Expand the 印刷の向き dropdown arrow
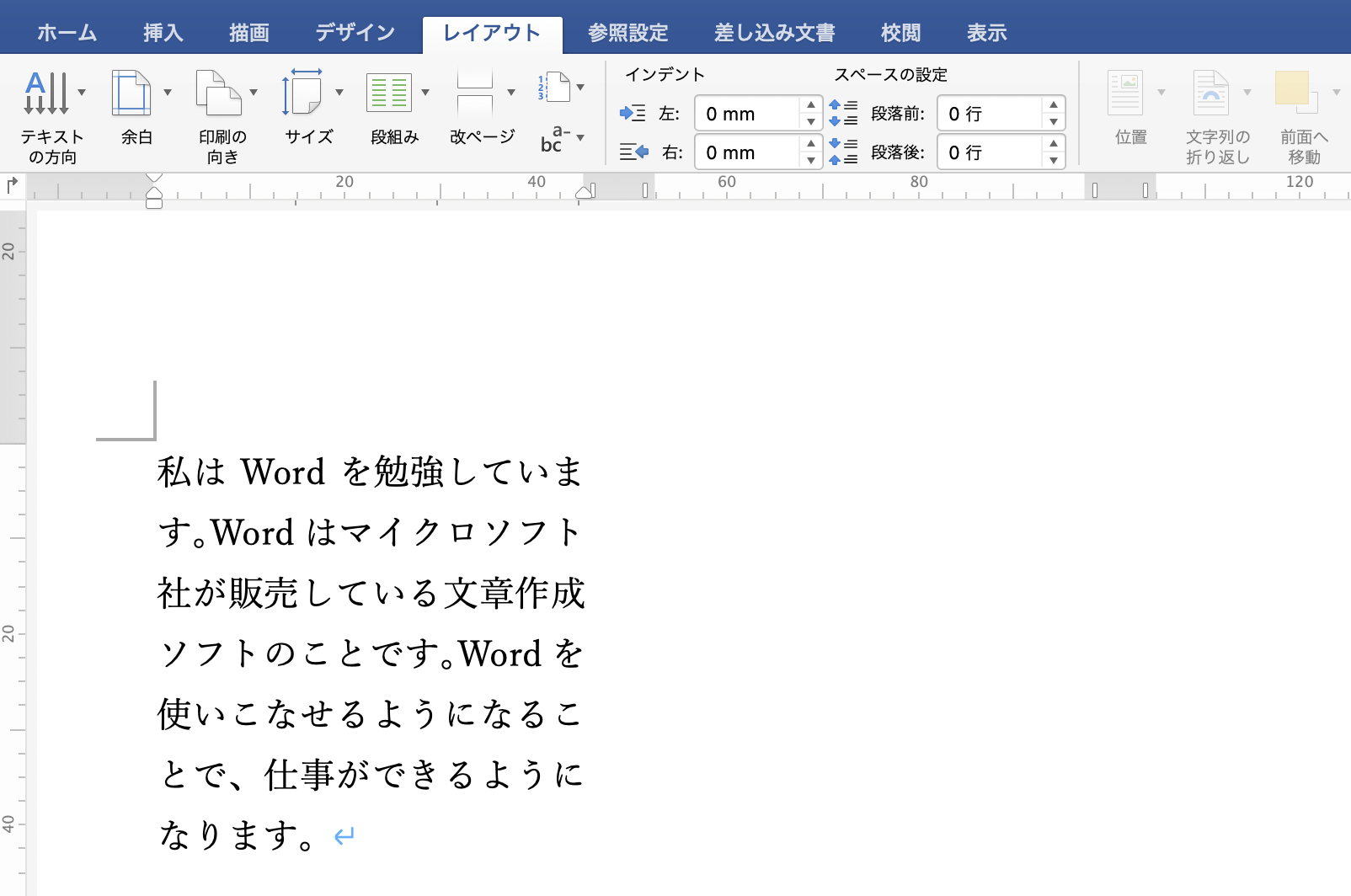 254,93
